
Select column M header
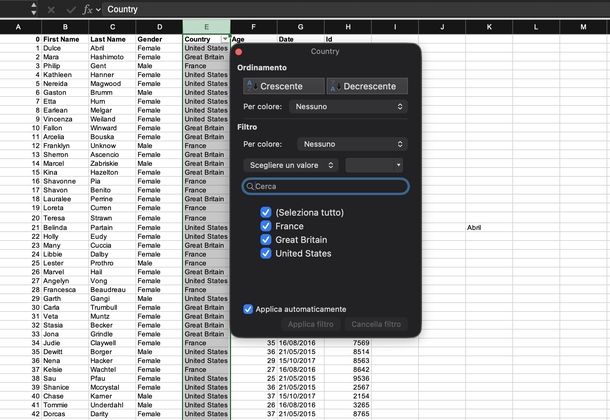583,27
